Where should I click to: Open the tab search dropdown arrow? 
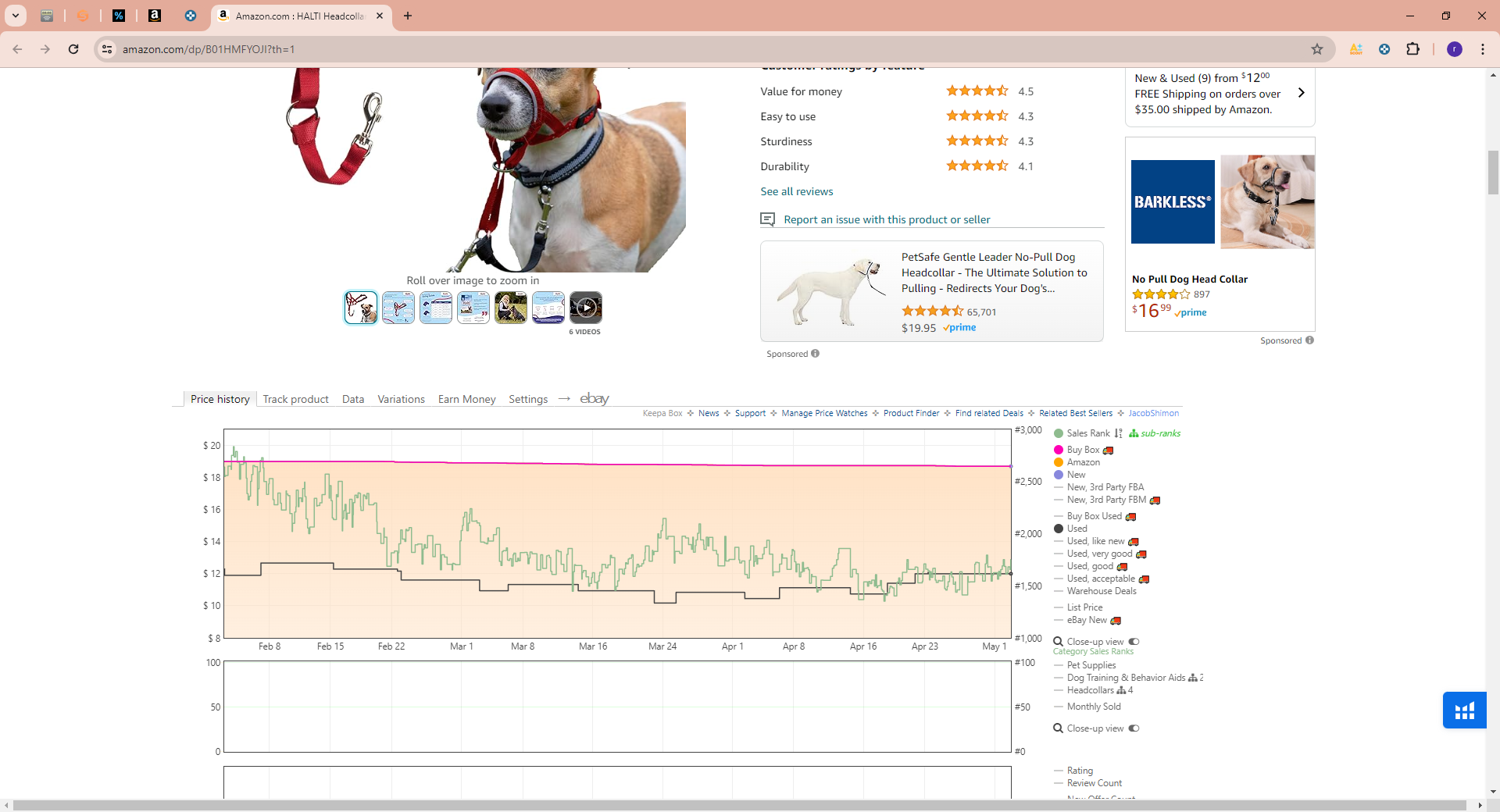16,16
